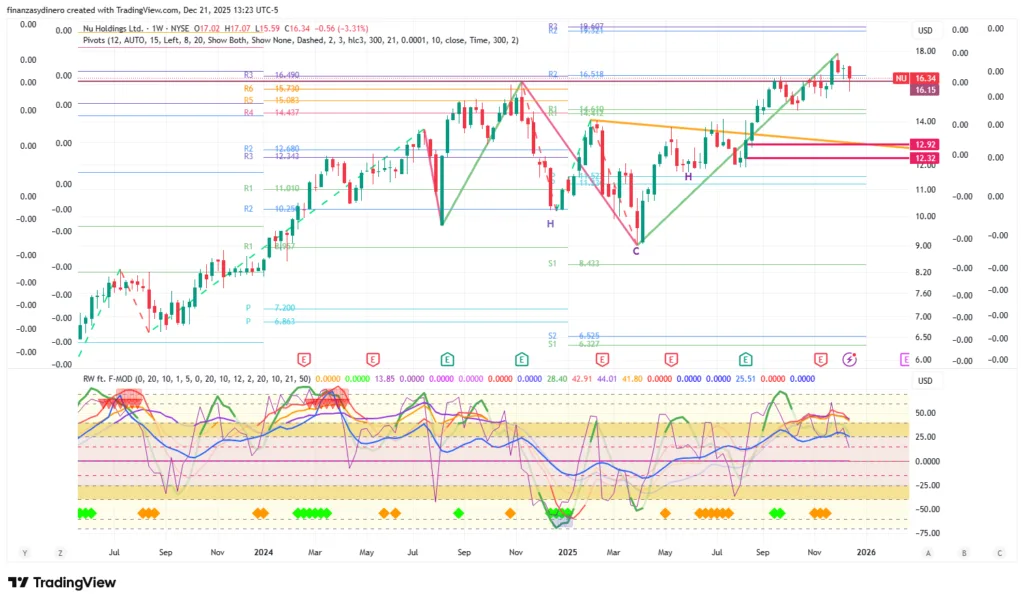The width and height of the screenshot is (1024, 603).
Task: Click the 12.92 price label on axis
Action: 923,145
